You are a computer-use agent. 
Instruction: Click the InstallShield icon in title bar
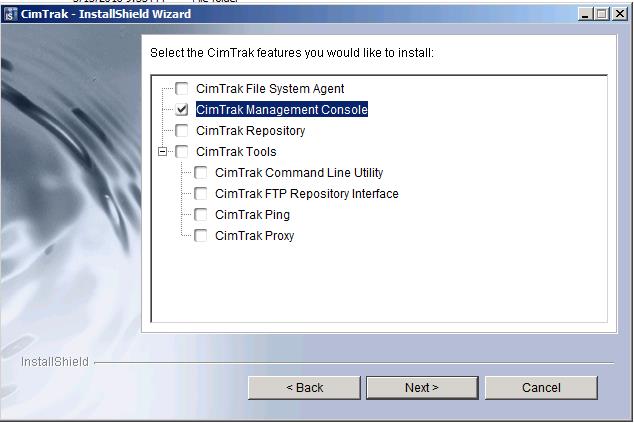(x=11, y=14)
